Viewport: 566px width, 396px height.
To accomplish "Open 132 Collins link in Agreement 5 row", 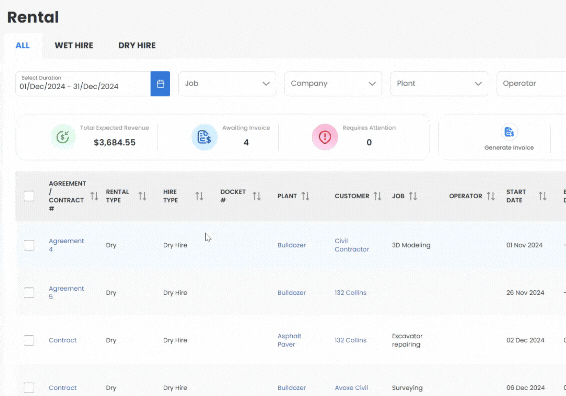I will [351, 293].
